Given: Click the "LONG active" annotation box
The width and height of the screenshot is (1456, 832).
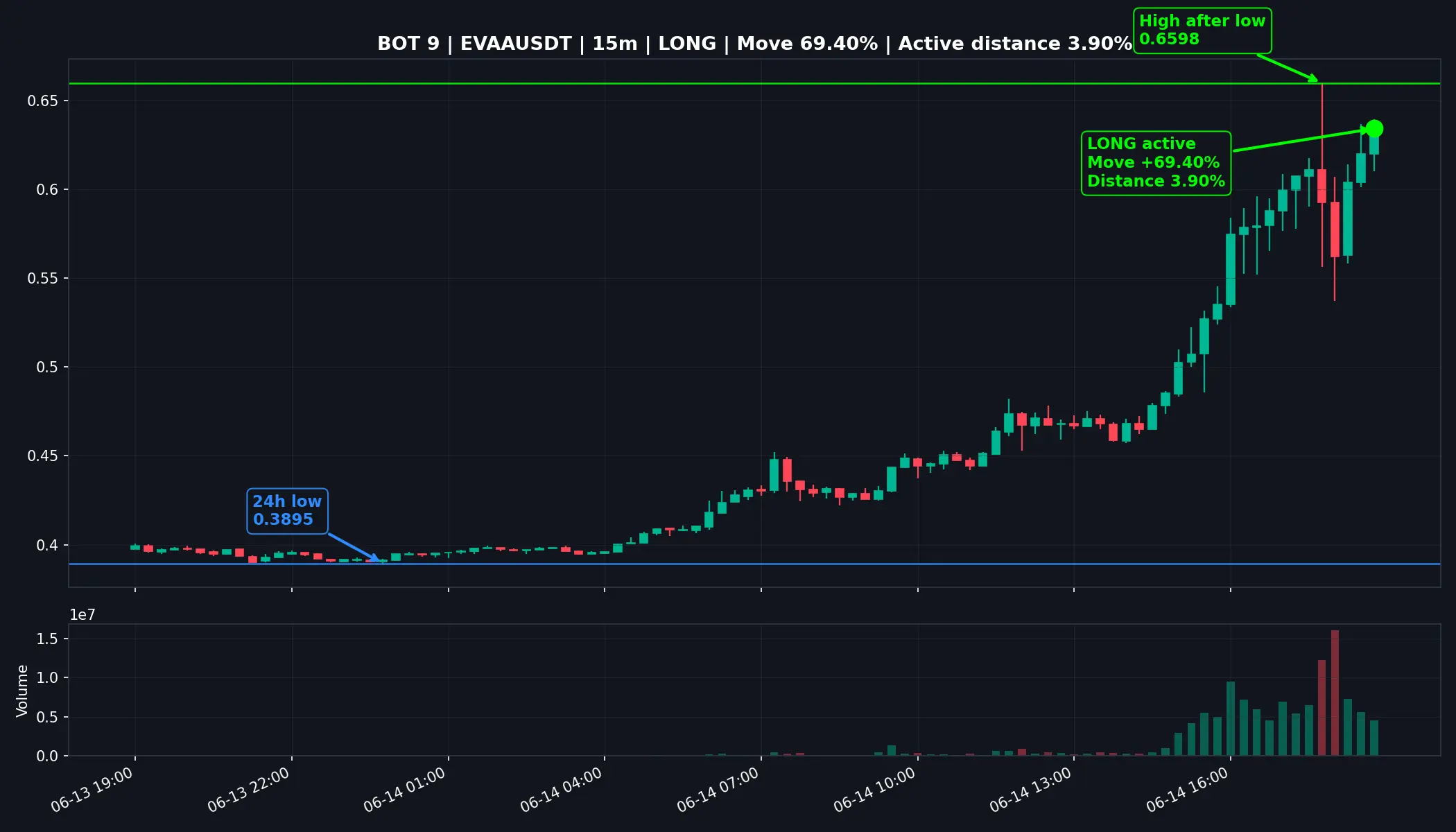Looking at the screenshot, I should [1156, 163].
